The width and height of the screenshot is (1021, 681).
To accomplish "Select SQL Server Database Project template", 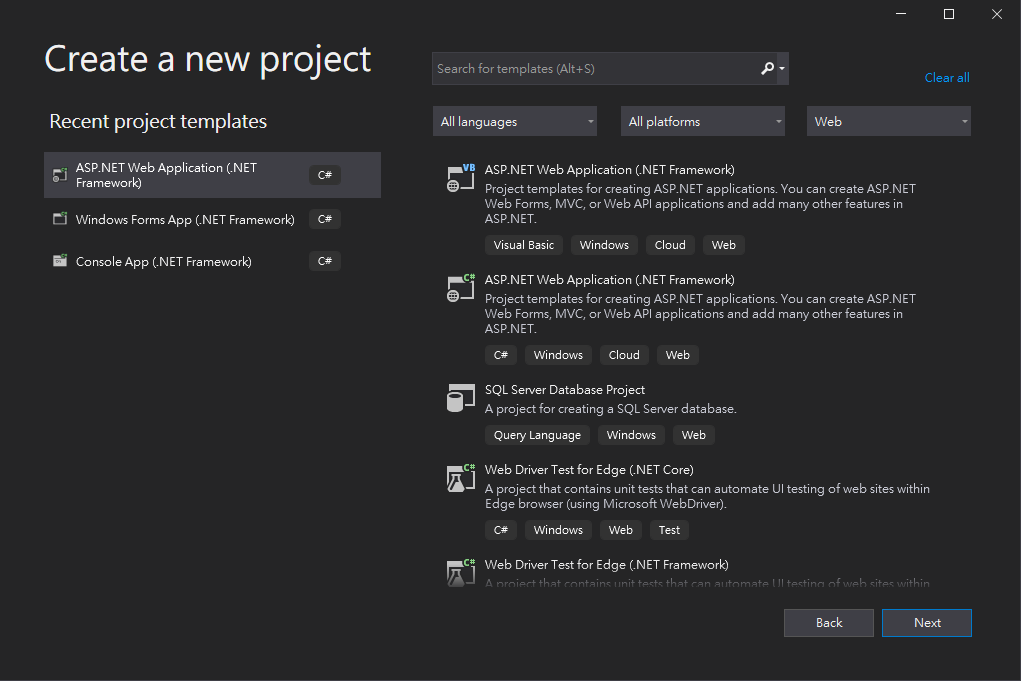I will point(565,390).
